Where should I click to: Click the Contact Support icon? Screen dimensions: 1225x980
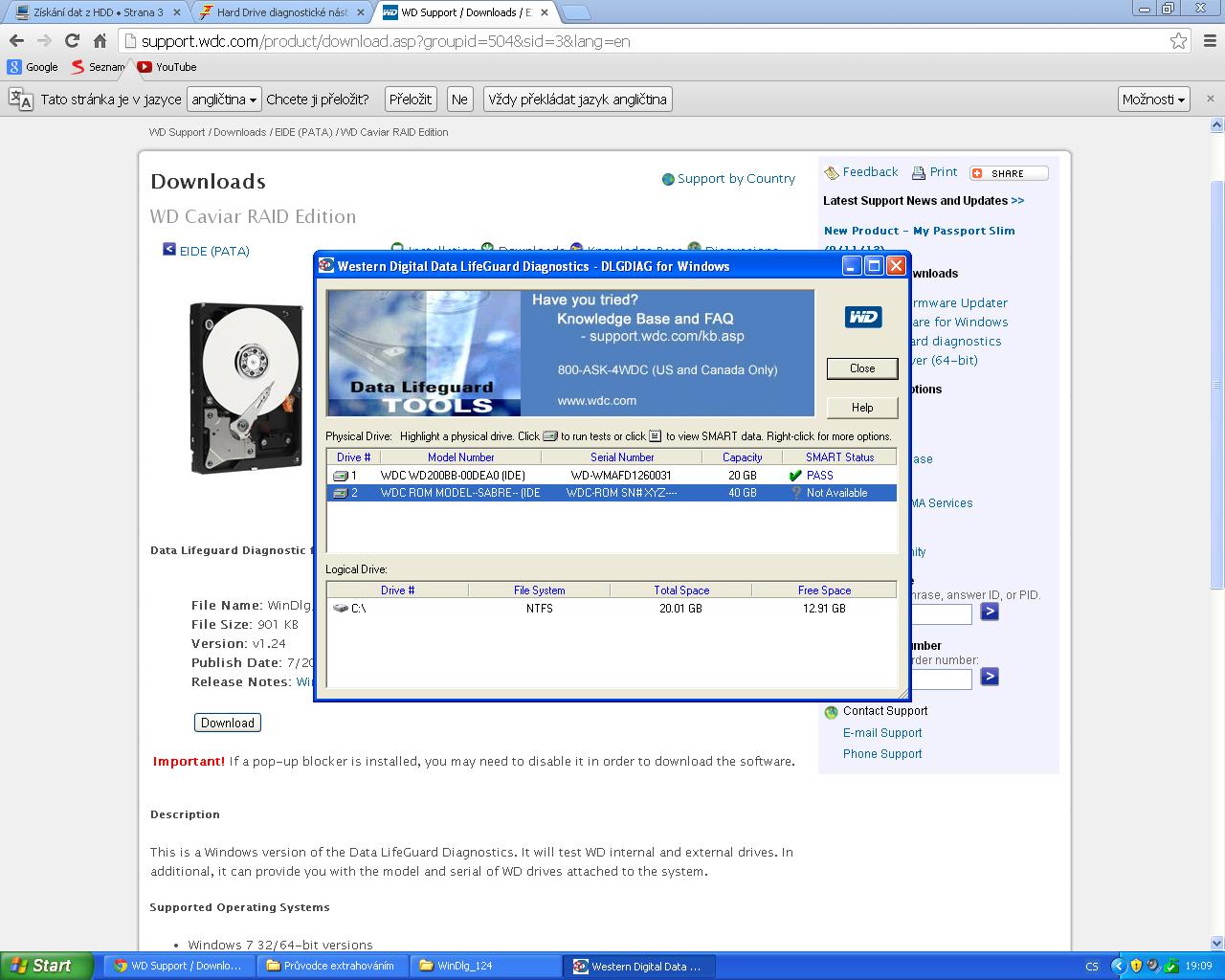point(832,712)
